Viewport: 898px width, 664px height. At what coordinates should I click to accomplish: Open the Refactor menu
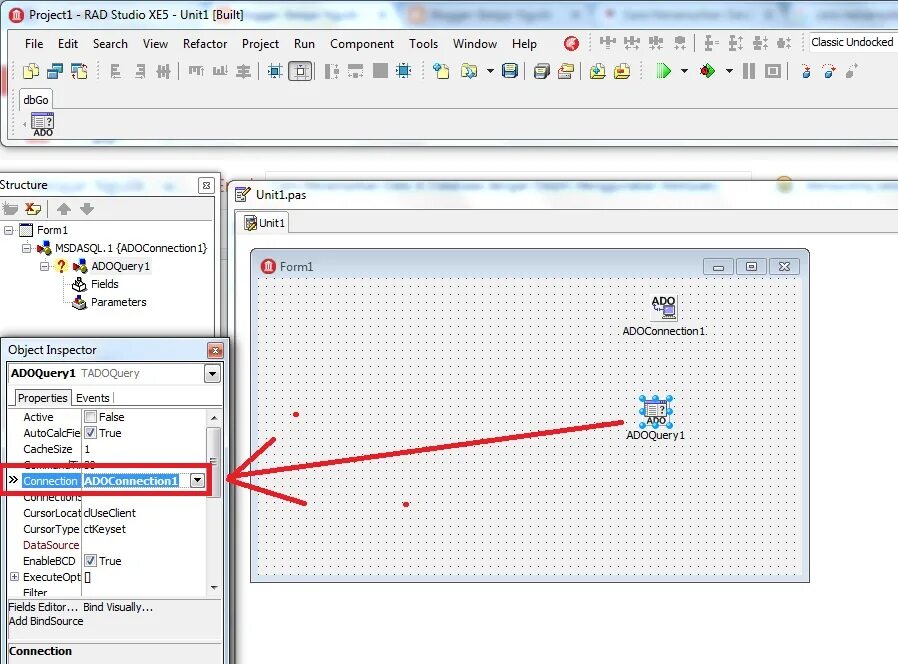205,44
